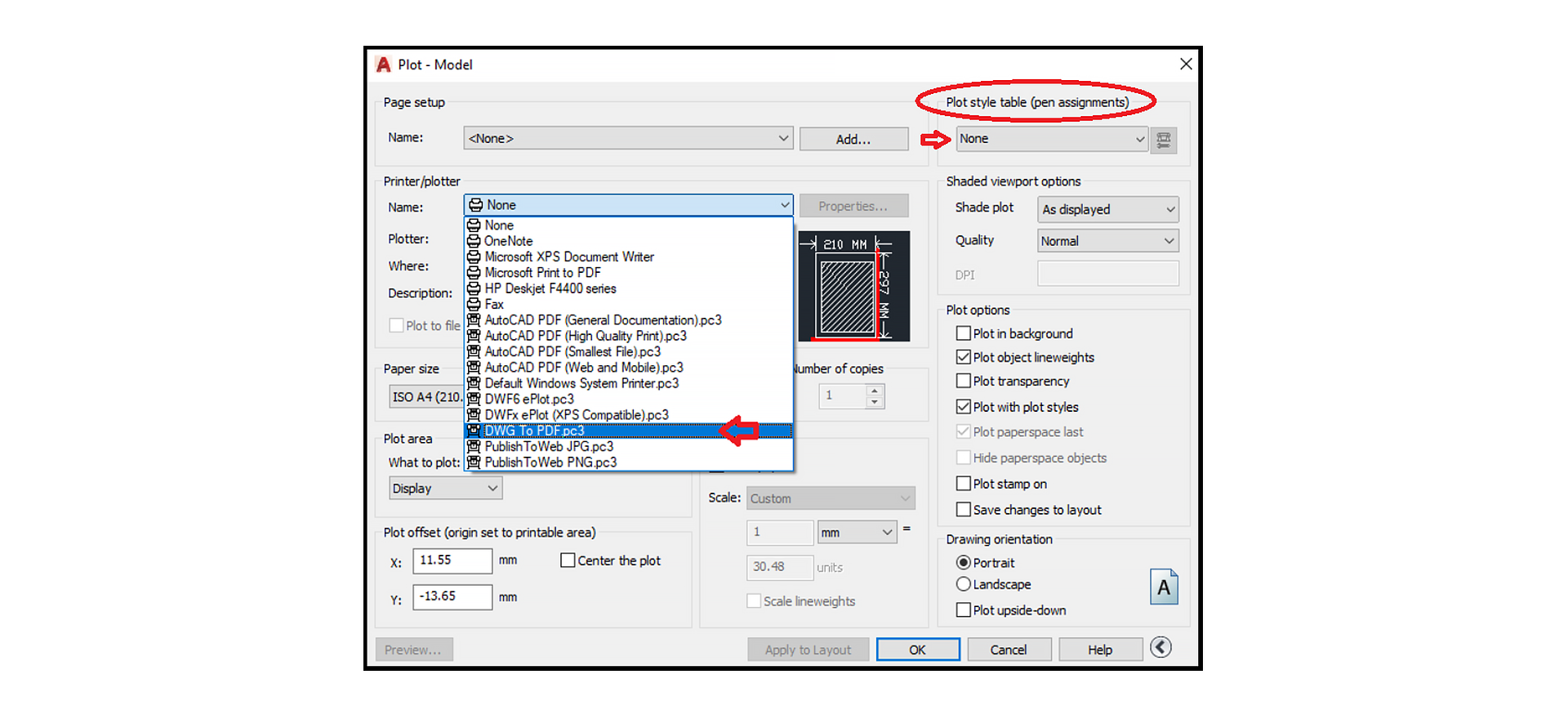Select PublishToWeb PNG.pc3
This screenshot has width=1568, height=728.
pyautogui.click(x=629, y=462)
